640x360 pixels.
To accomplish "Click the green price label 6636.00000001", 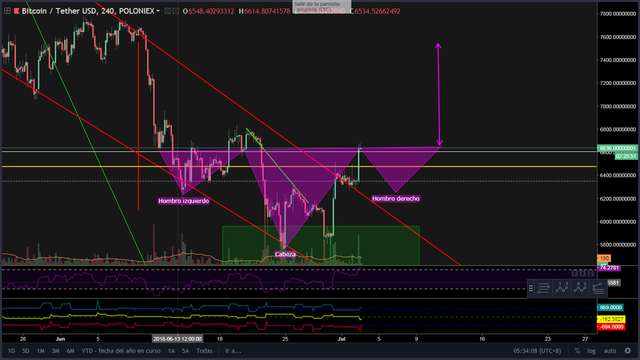I will (617, 148).
